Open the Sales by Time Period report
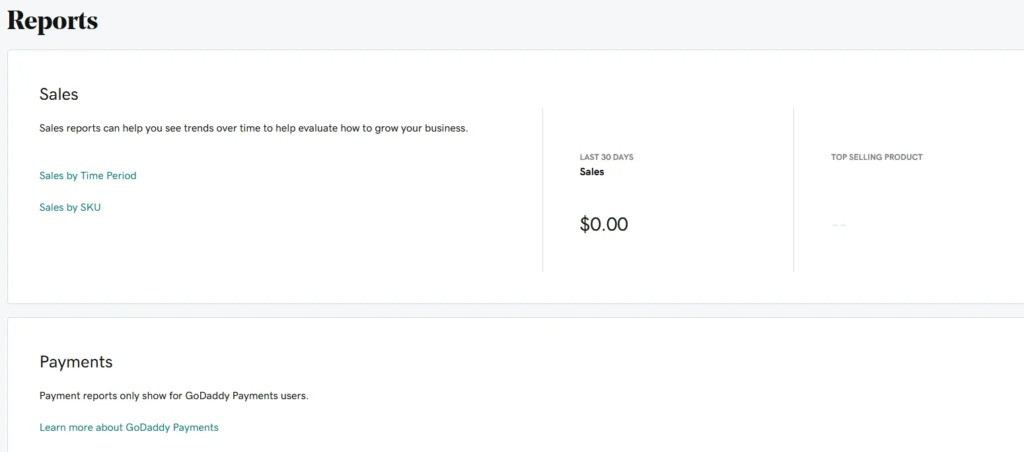 tap(88, 176)
